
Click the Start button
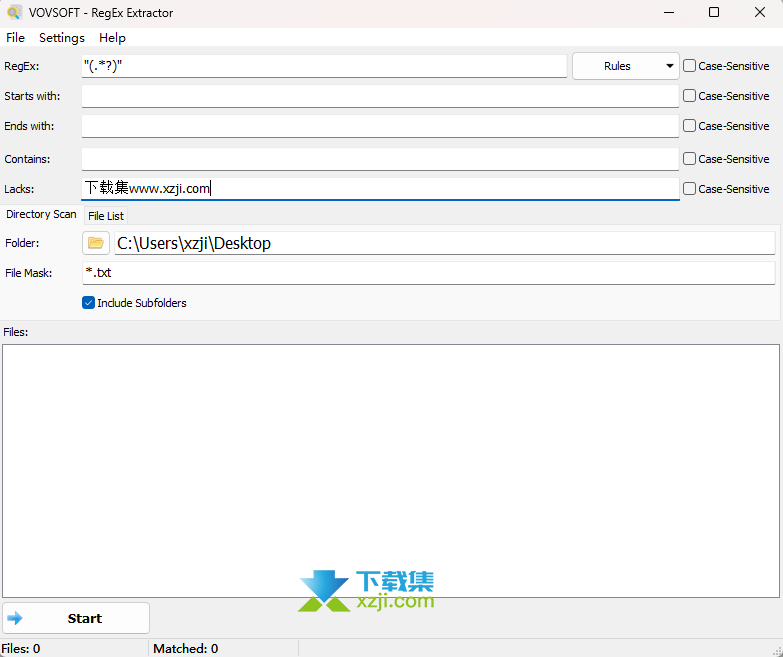(76, 618)
